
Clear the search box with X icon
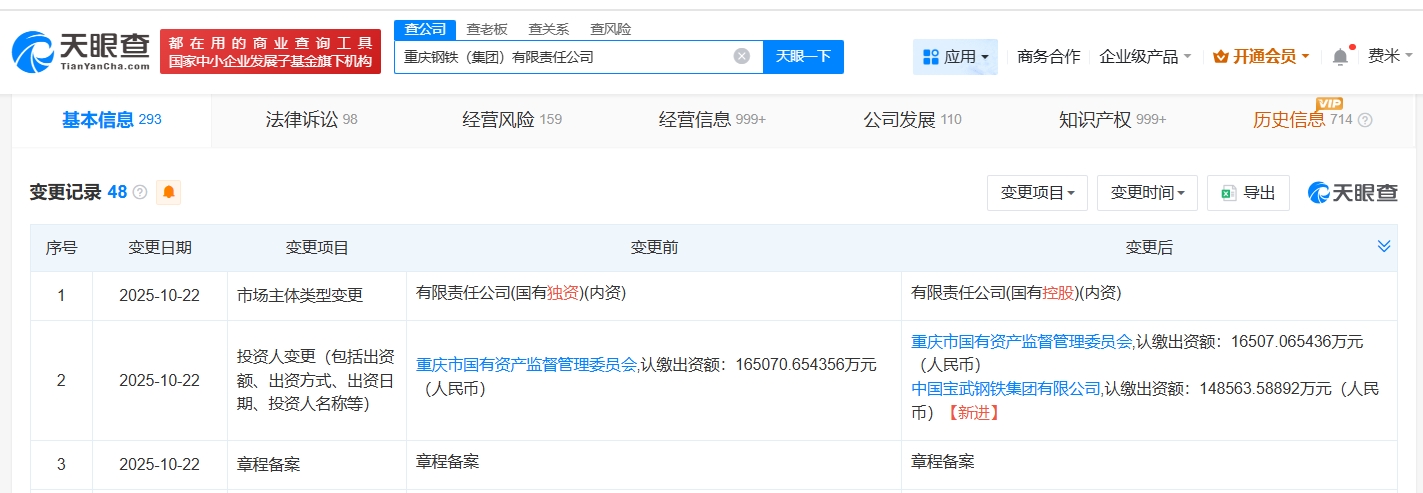pyautogui.click(x=741, y=56)
